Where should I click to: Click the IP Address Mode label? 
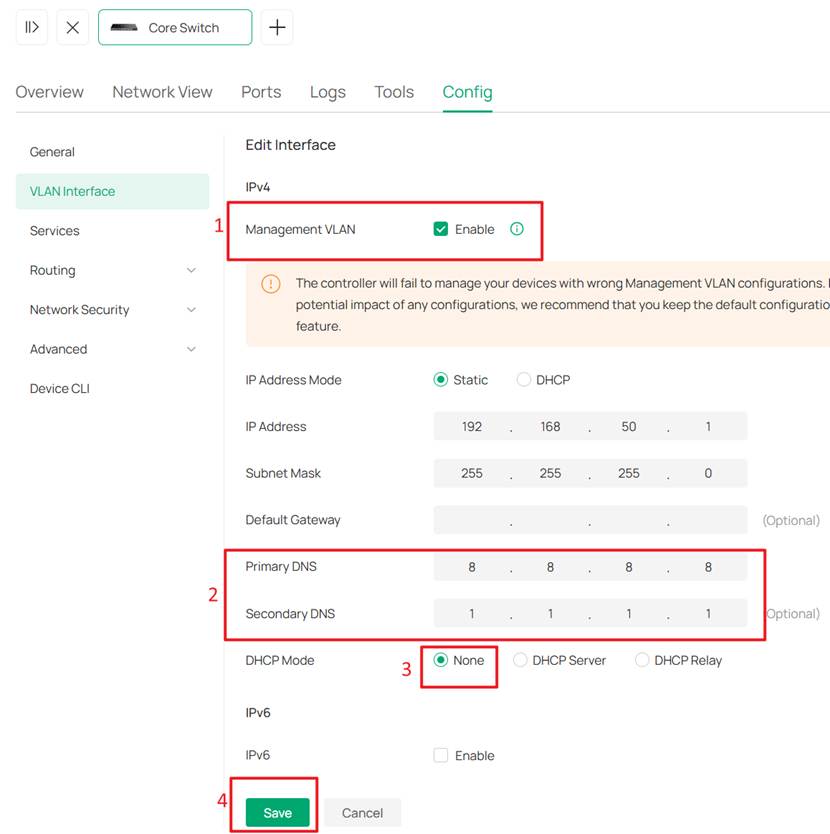pos(293,380)
